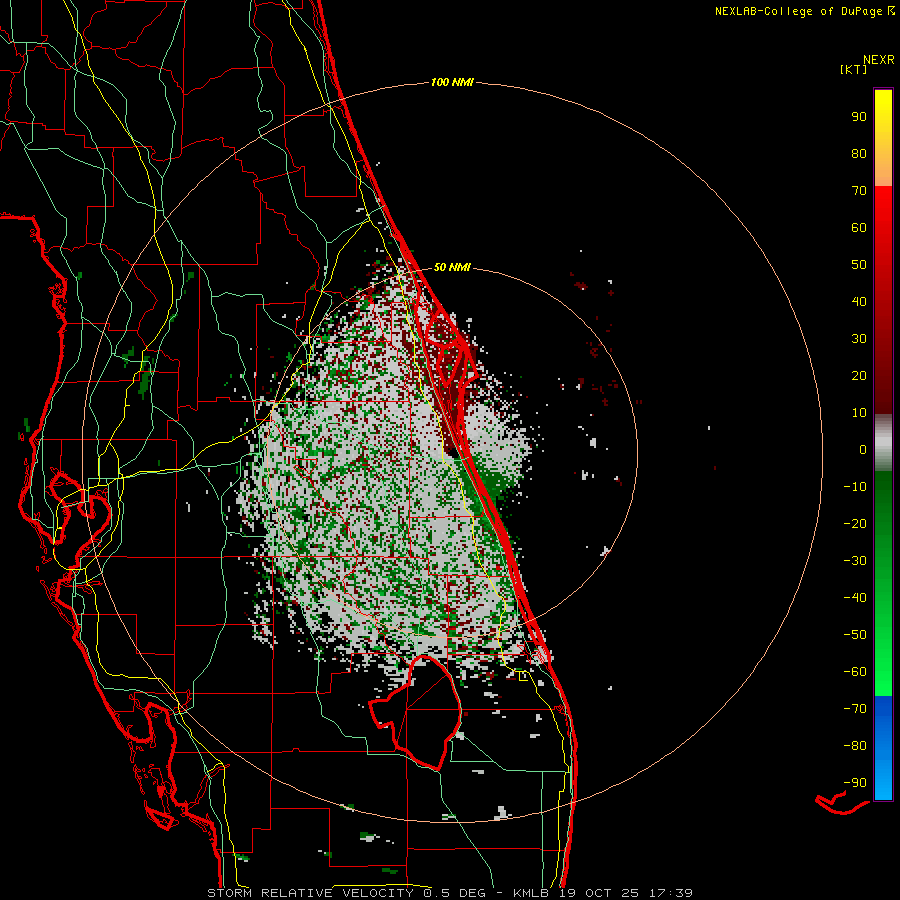Click the -60 scale label
The width and height of the screenshot is (900, 900).
click(855, 672)
